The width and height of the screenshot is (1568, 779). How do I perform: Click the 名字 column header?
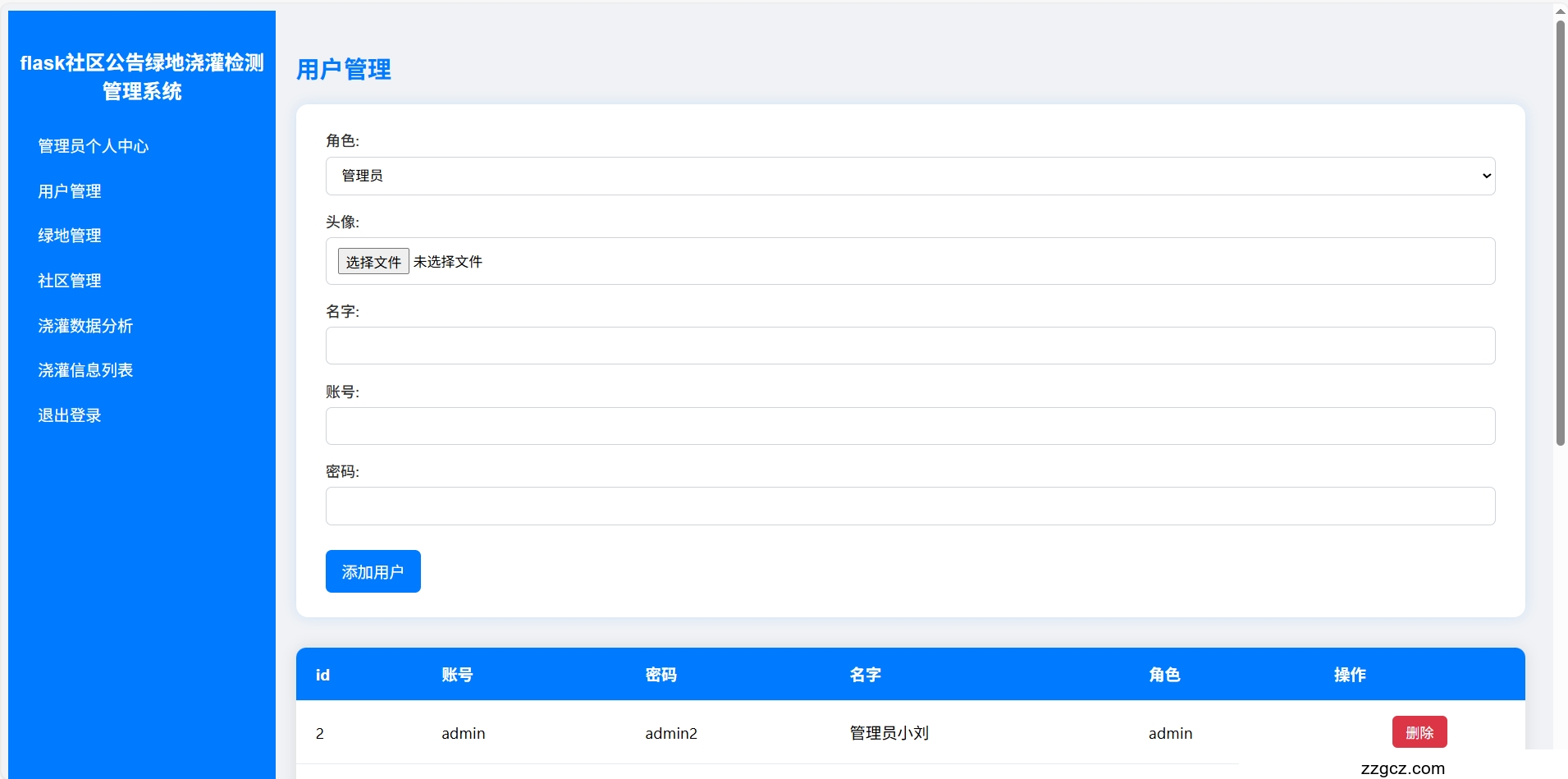(865, 675)
